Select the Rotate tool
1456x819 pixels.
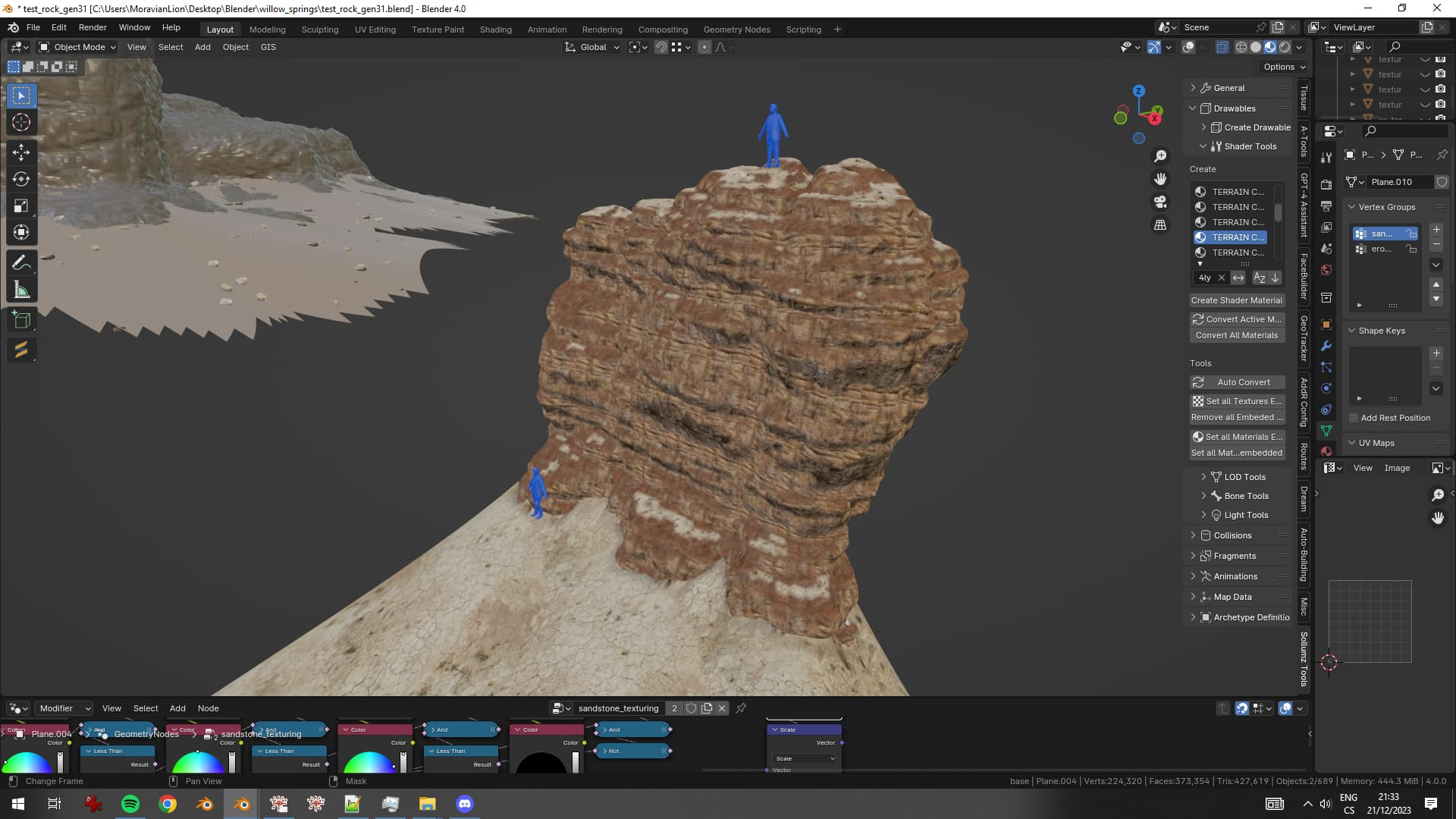pyautogui.click(x=21, y=179)
